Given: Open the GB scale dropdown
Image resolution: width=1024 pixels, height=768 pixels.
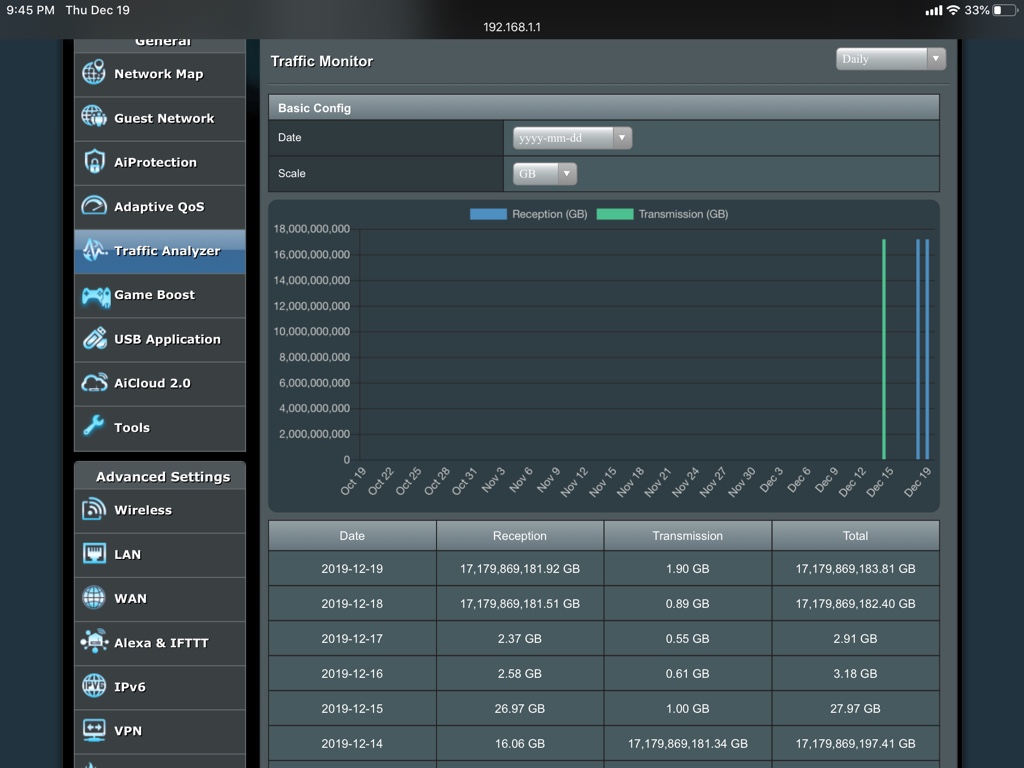Looking at the screenshot, I should tap(545, 174).
